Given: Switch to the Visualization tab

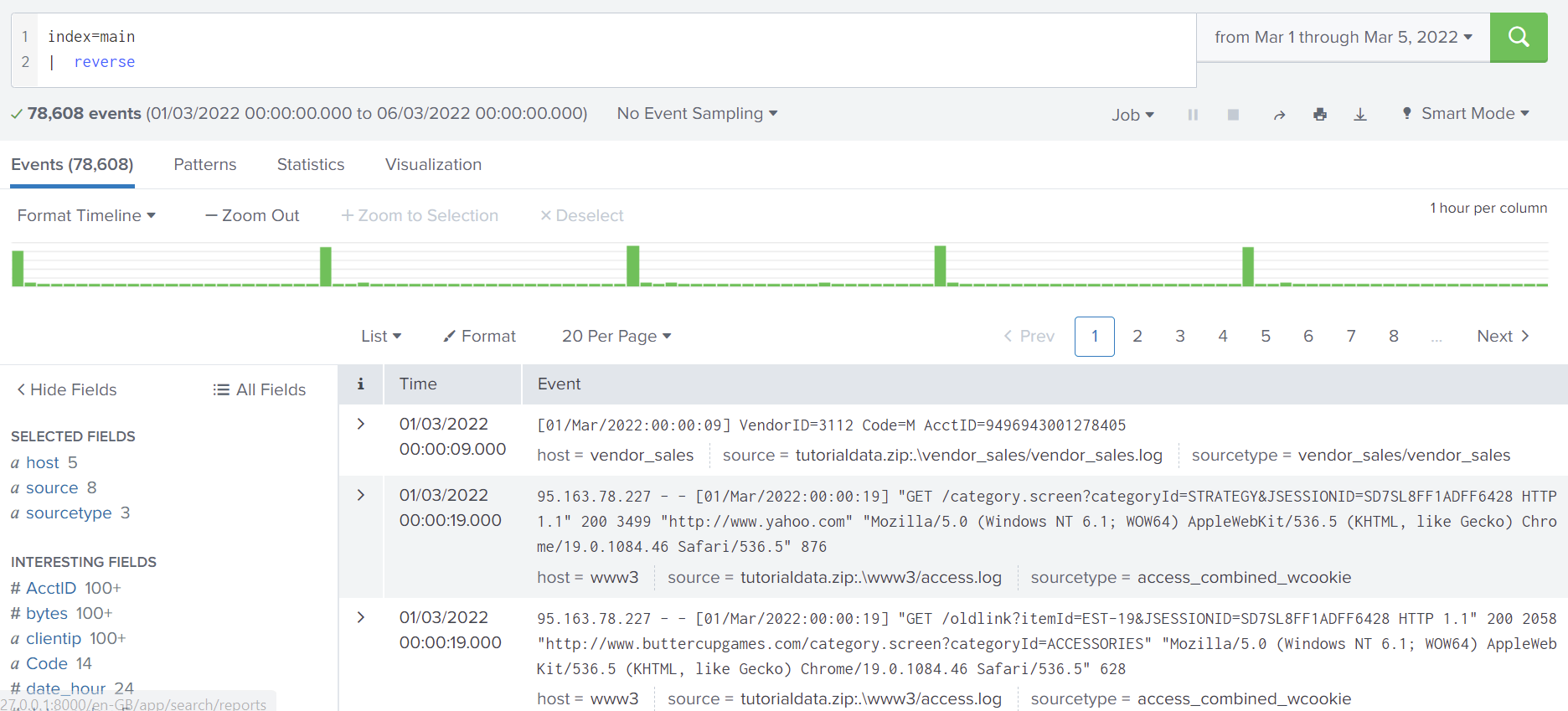Looking at the screenshot, I should click(x=433, y=165).
